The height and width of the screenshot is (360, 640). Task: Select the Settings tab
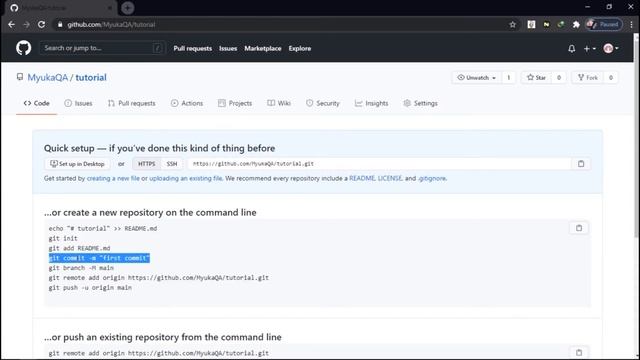coord(420,103)
